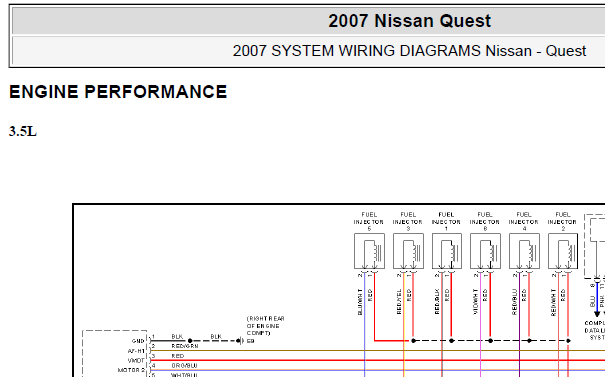The image size is (605, 377).
Task: Click the blue downward arrow toward the data link
Action: 597,313
